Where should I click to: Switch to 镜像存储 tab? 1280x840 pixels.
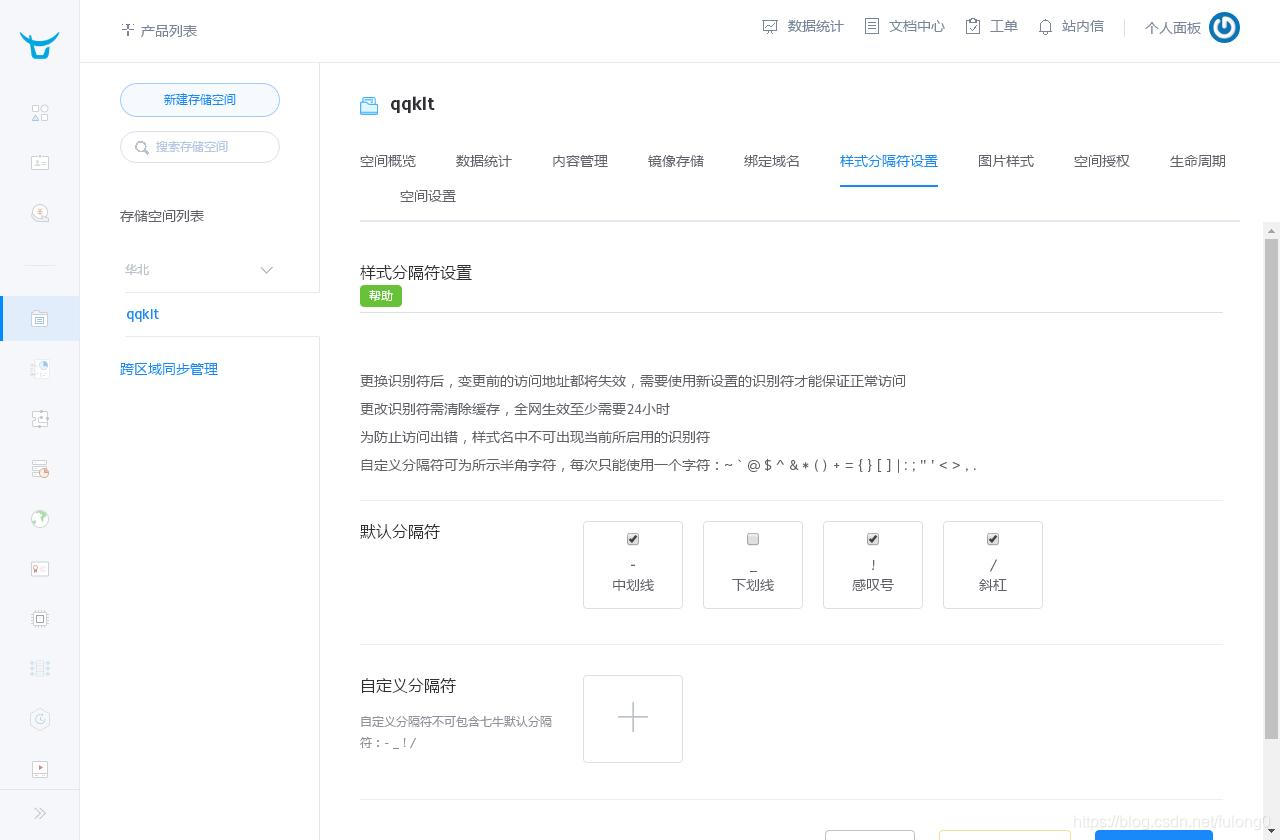coord(676,161)
